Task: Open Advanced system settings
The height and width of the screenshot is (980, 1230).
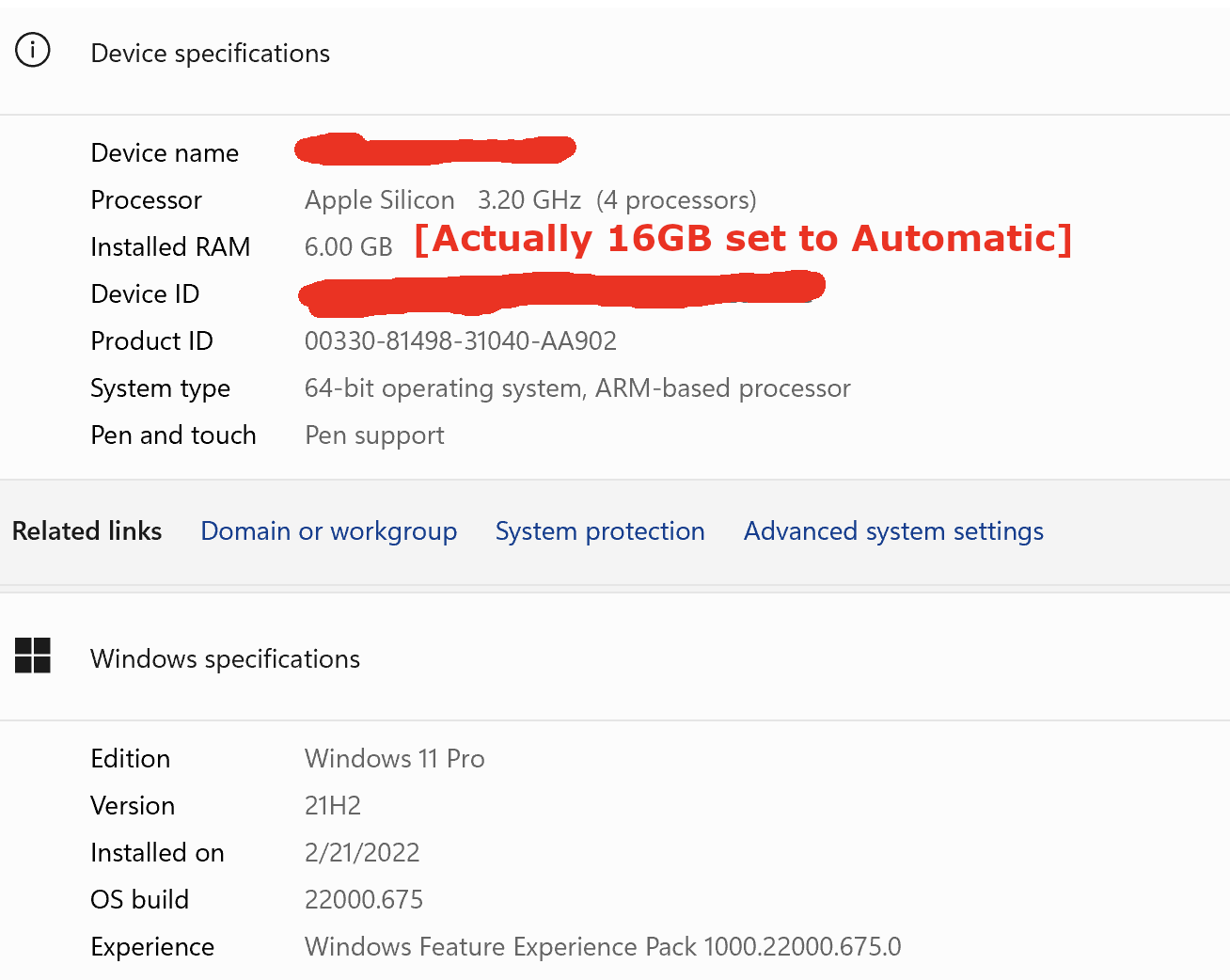Action: point(893,531)
